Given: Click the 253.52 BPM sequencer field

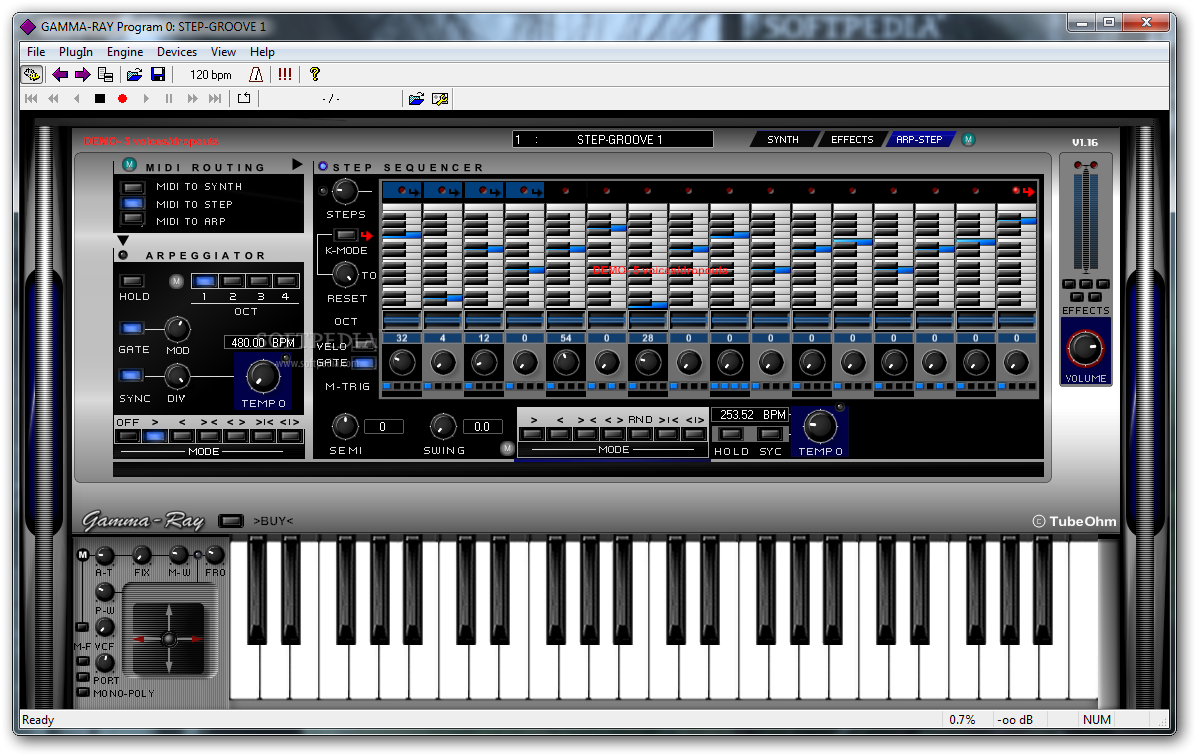Looking at the screenshot, I should coord(751,415).
